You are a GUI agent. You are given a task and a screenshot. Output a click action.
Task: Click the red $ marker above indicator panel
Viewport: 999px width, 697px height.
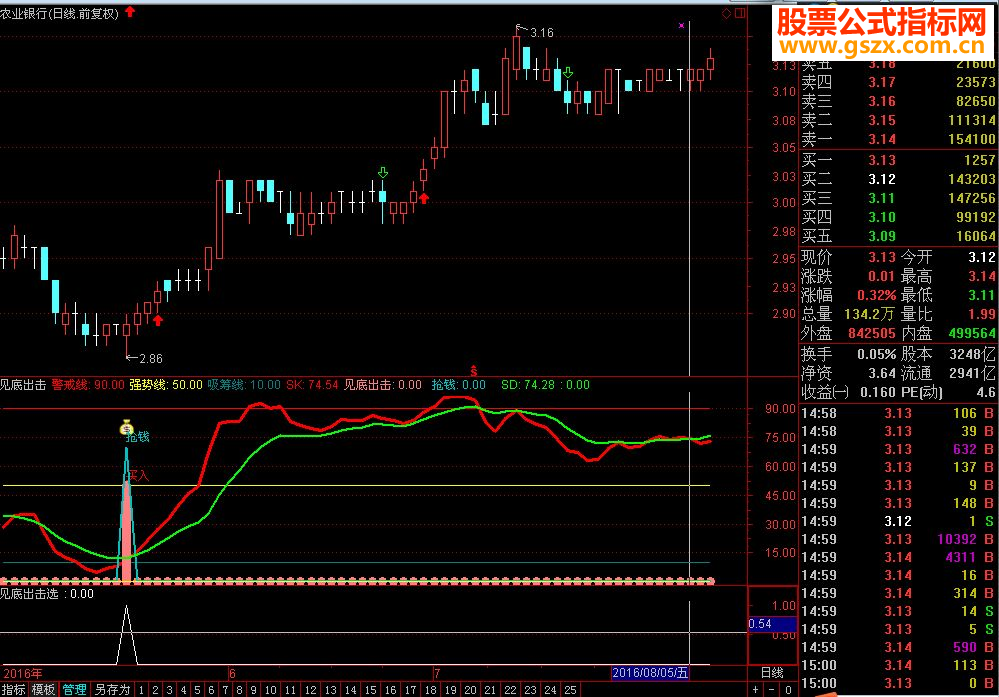click(x=473, y=370)
